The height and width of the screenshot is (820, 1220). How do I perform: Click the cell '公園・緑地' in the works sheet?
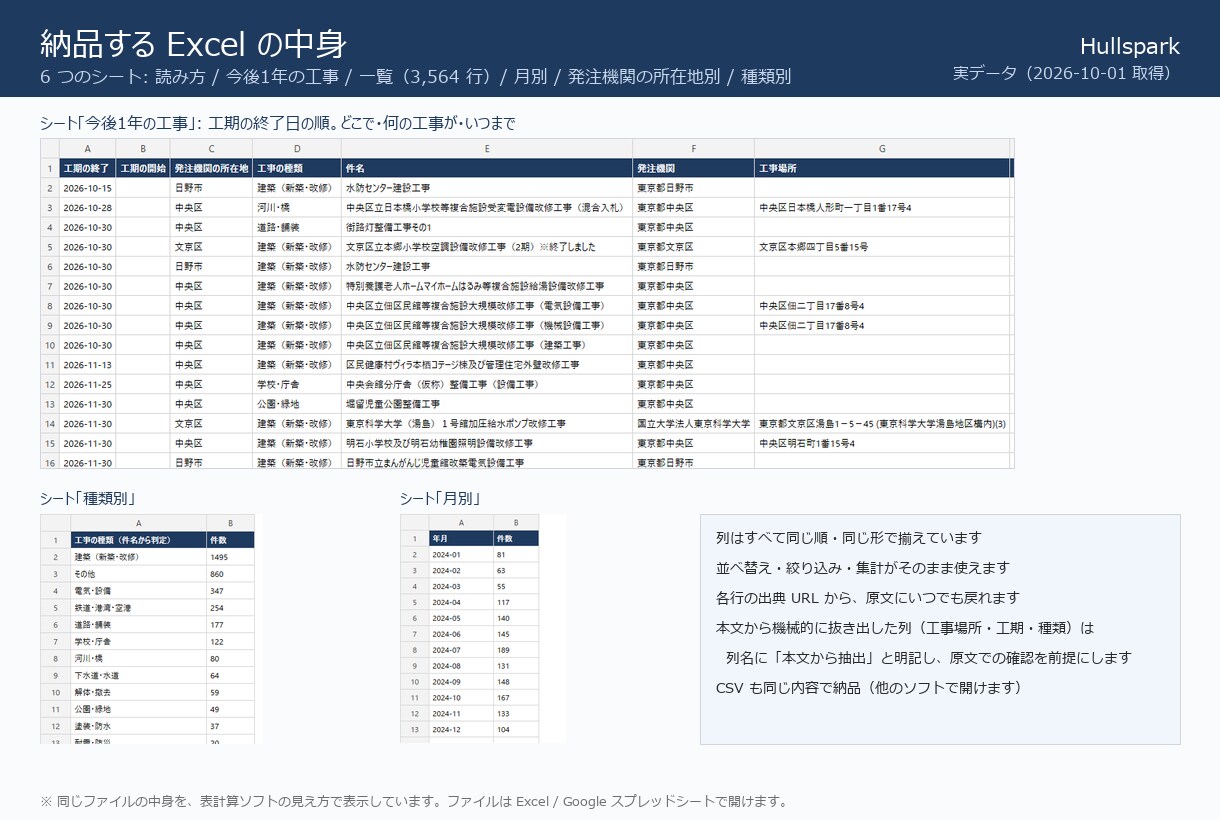point(297,404)
